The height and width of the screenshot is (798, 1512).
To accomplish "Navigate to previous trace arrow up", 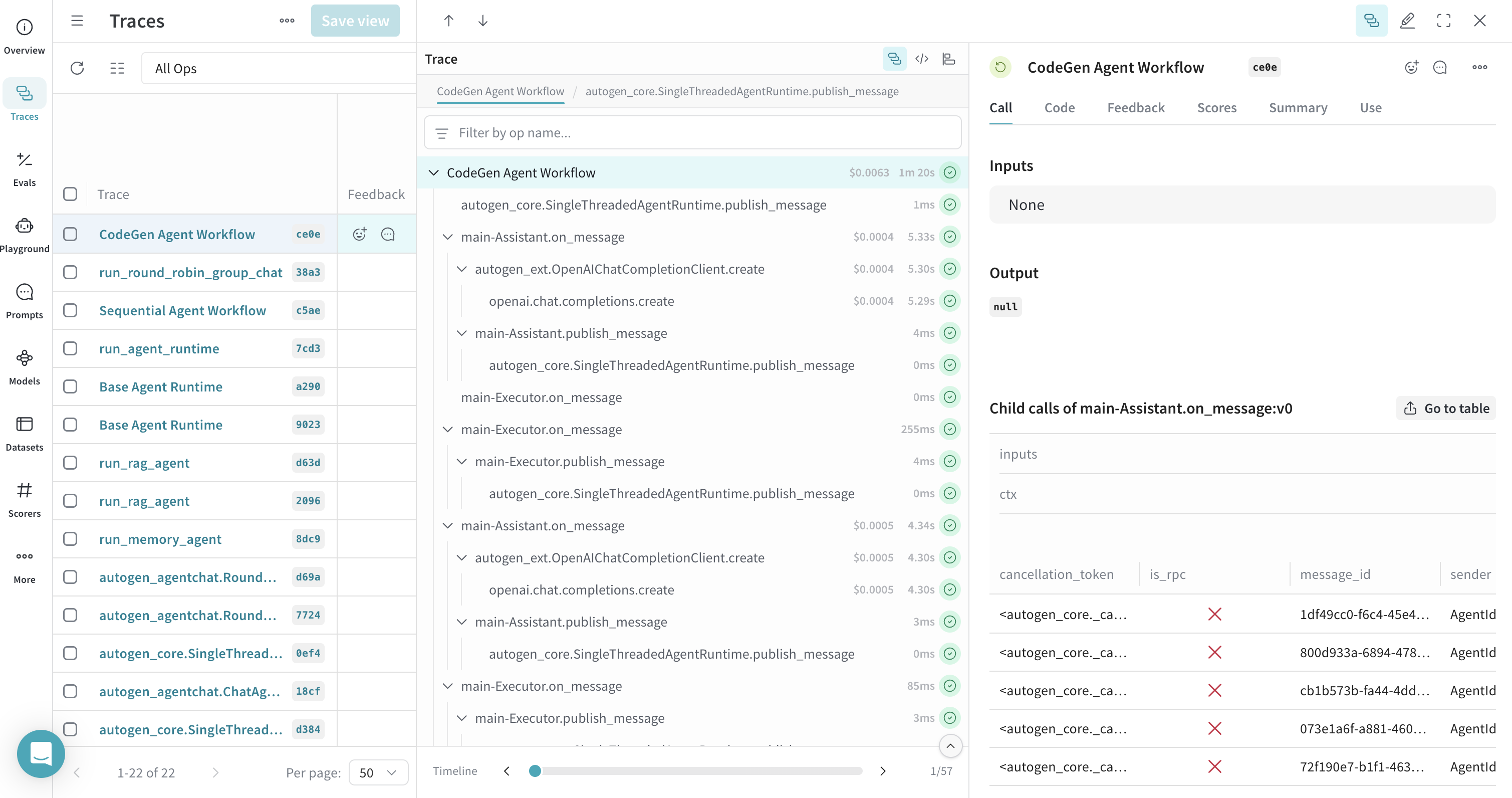I will click(x=448, y=21).
